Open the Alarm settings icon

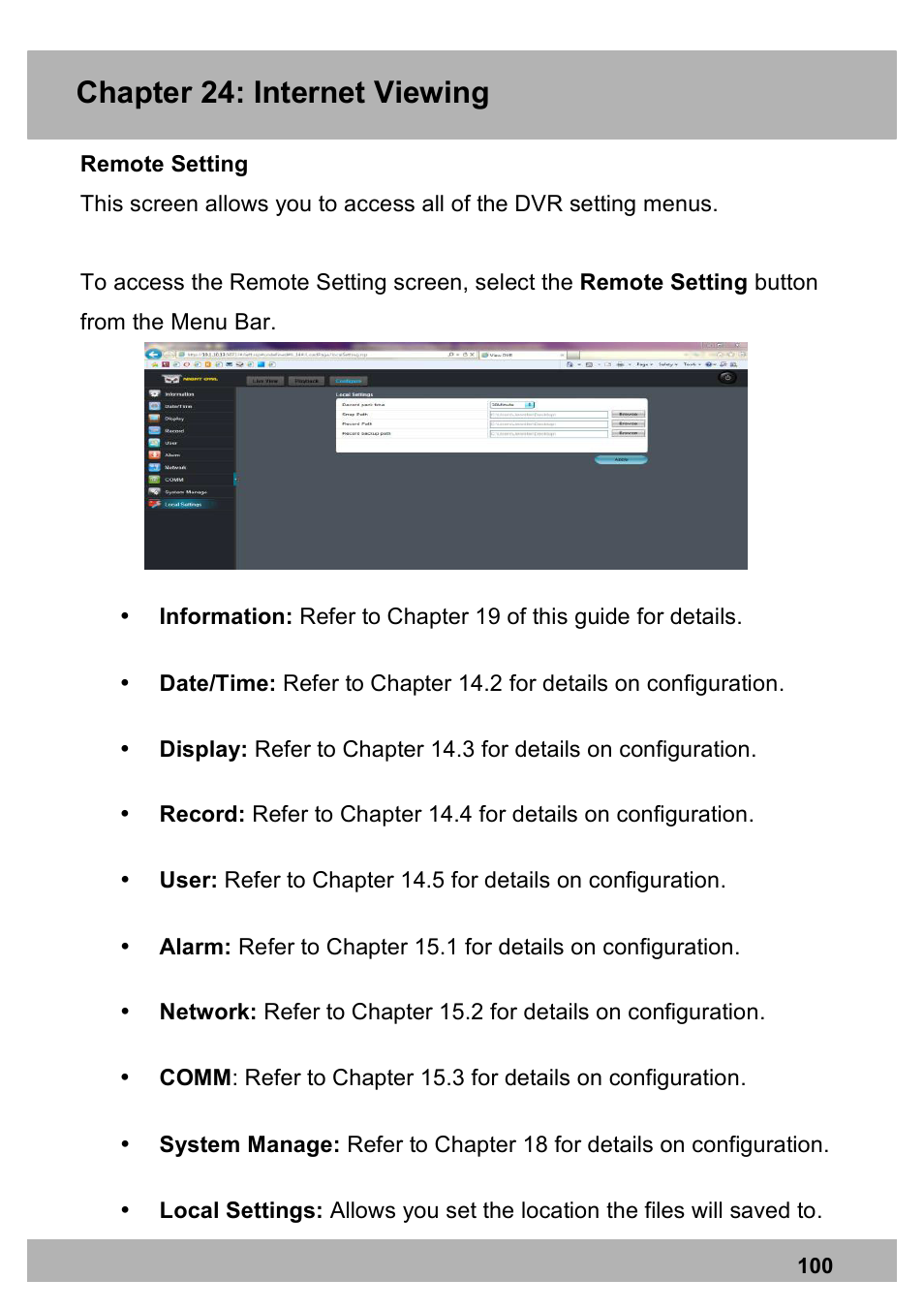pos(154,455)
